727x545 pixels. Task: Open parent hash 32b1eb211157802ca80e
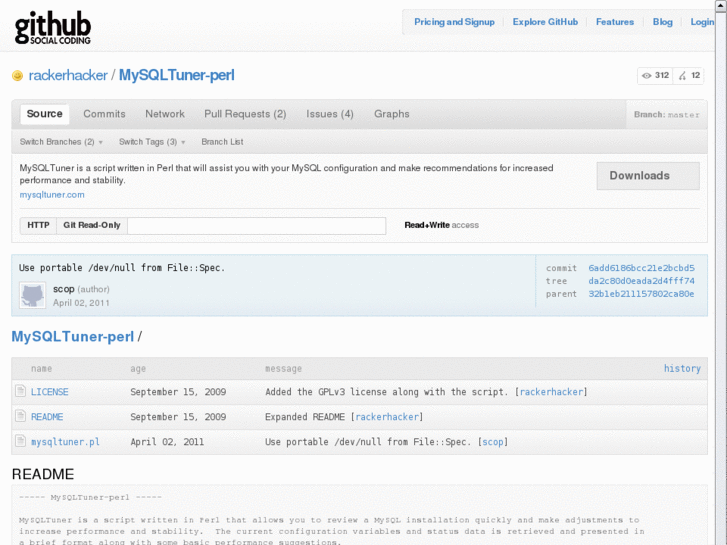(641, 294)
